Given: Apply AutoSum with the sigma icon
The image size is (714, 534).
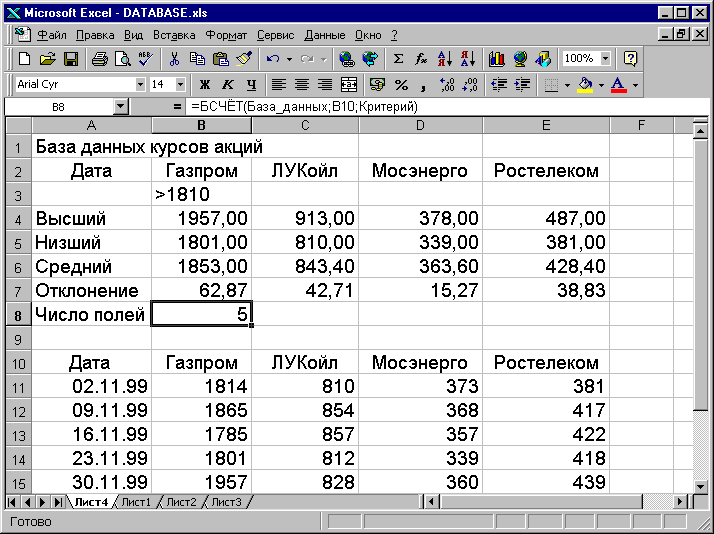Looking at the screenshot, I should coord(398,59).
